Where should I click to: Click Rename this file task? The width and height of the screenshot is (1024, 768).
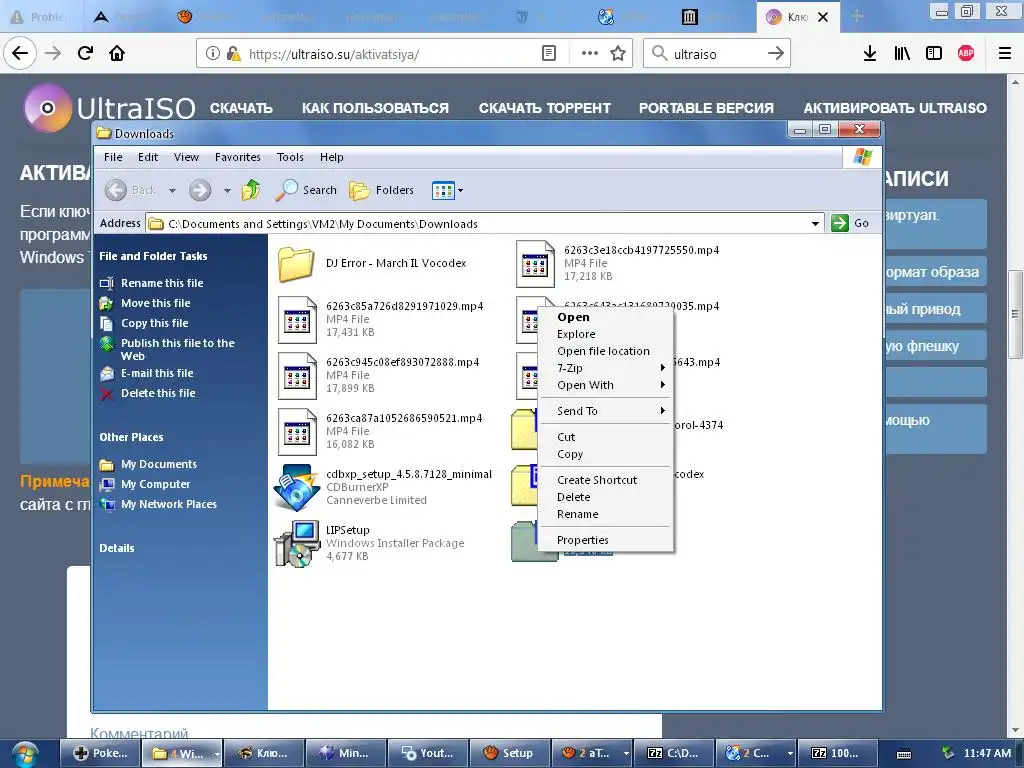pyautogui.click(x=162, y=283)
